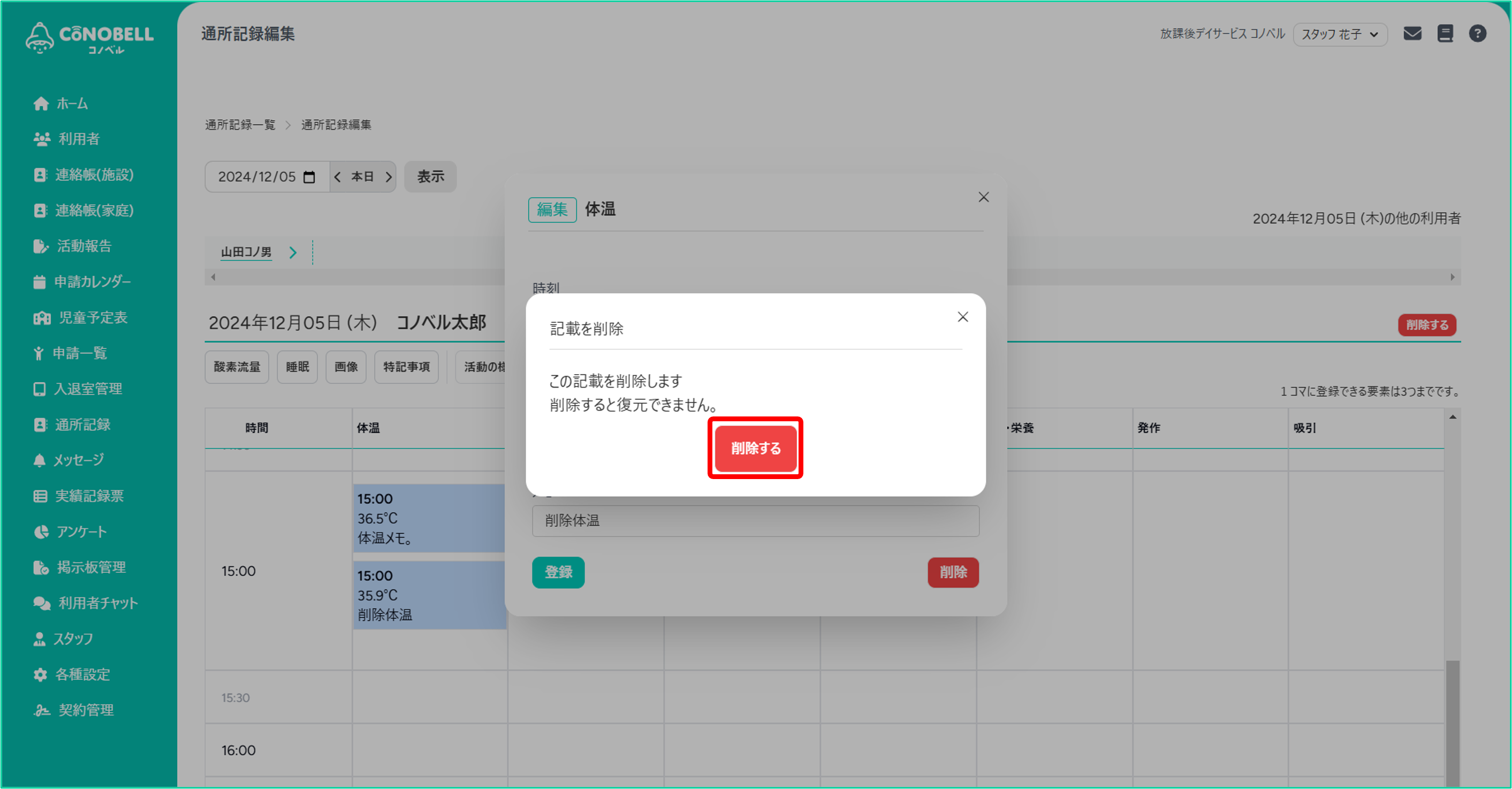The image size is (1512, 789).
Task: Click the 入退室管理 tablet icon
Action: (39, 389)
